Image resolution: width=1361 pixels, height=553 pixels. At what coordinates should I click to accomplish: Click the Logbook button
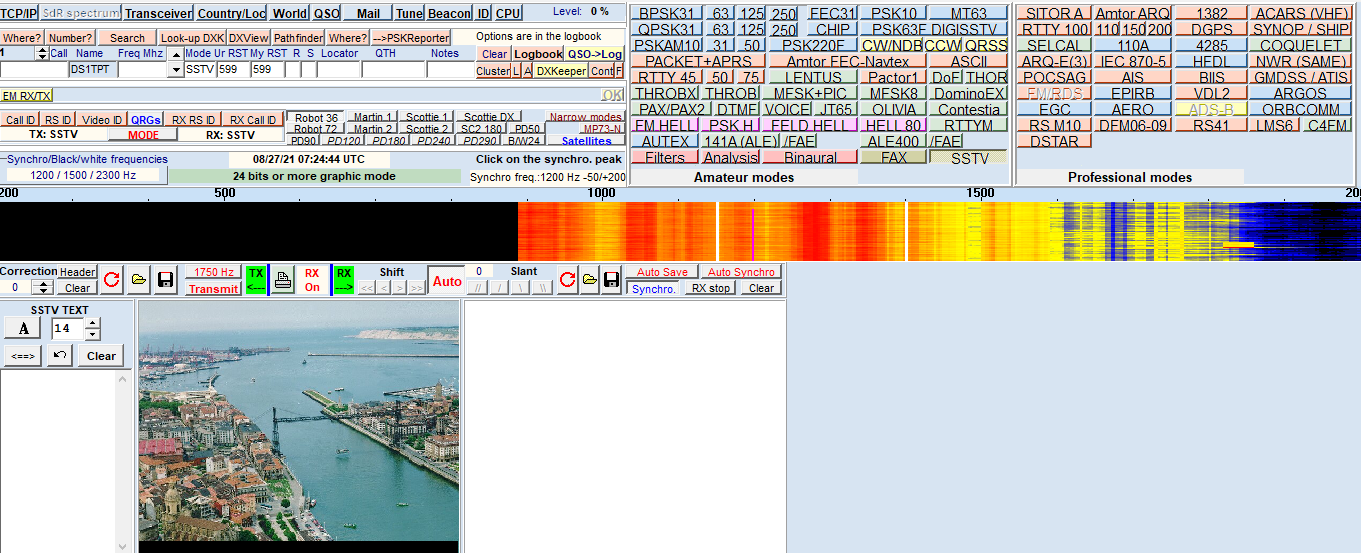(x=538, y=54)
